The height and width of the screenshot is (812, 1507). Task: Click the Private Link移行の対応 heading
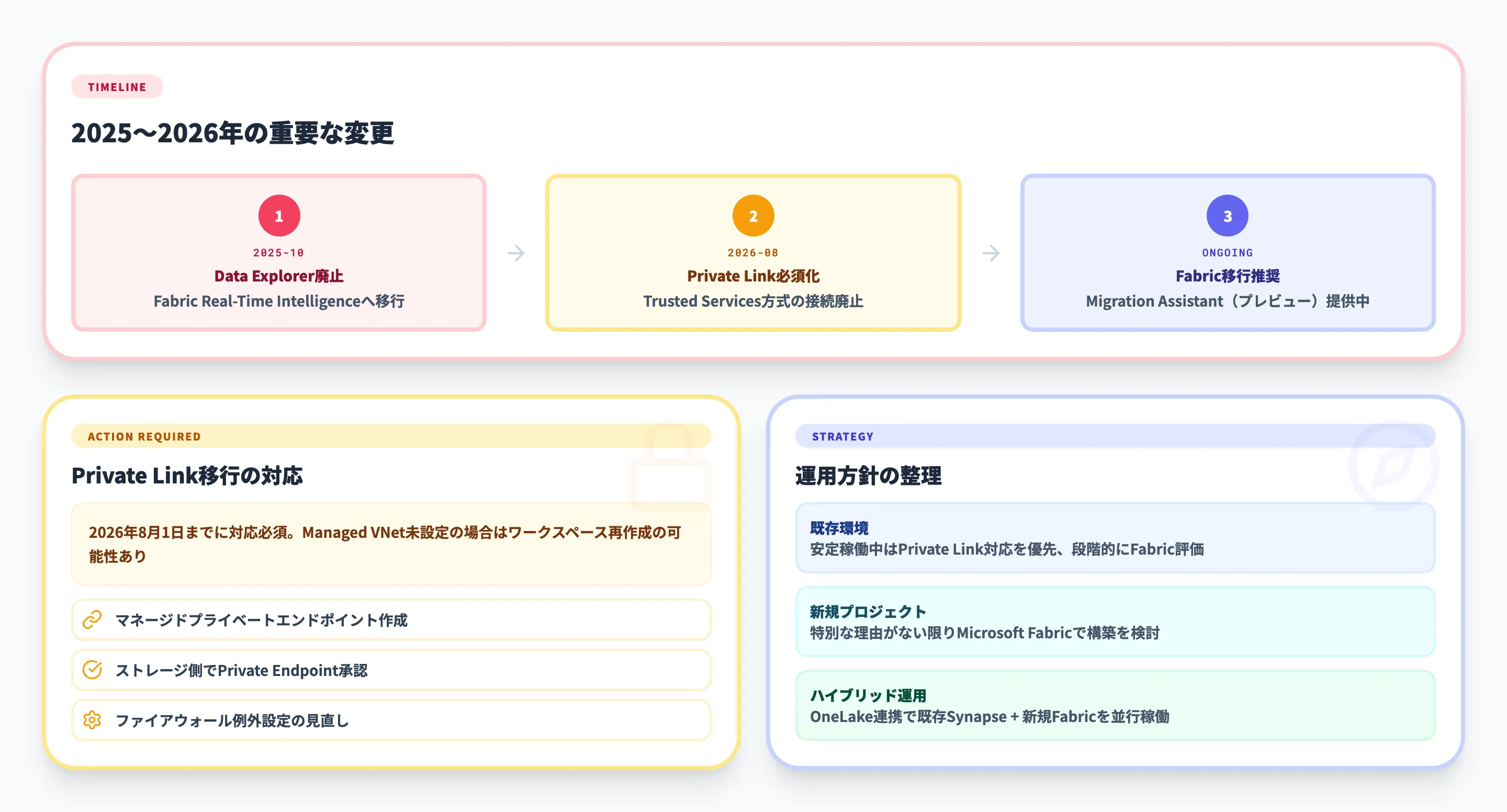point(187,476)
